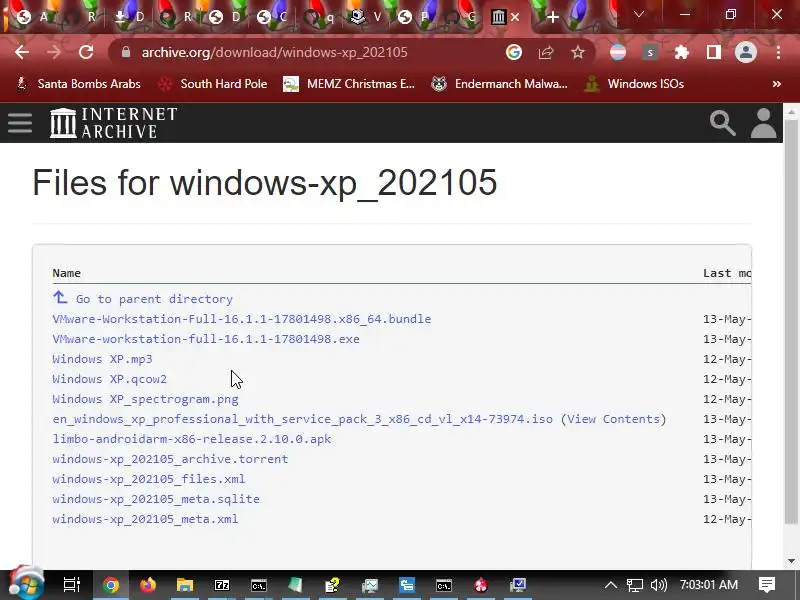Screen dimensions: 800x600
Task: Open Chrome from the taskbar
Action: [x=111, y=585]
